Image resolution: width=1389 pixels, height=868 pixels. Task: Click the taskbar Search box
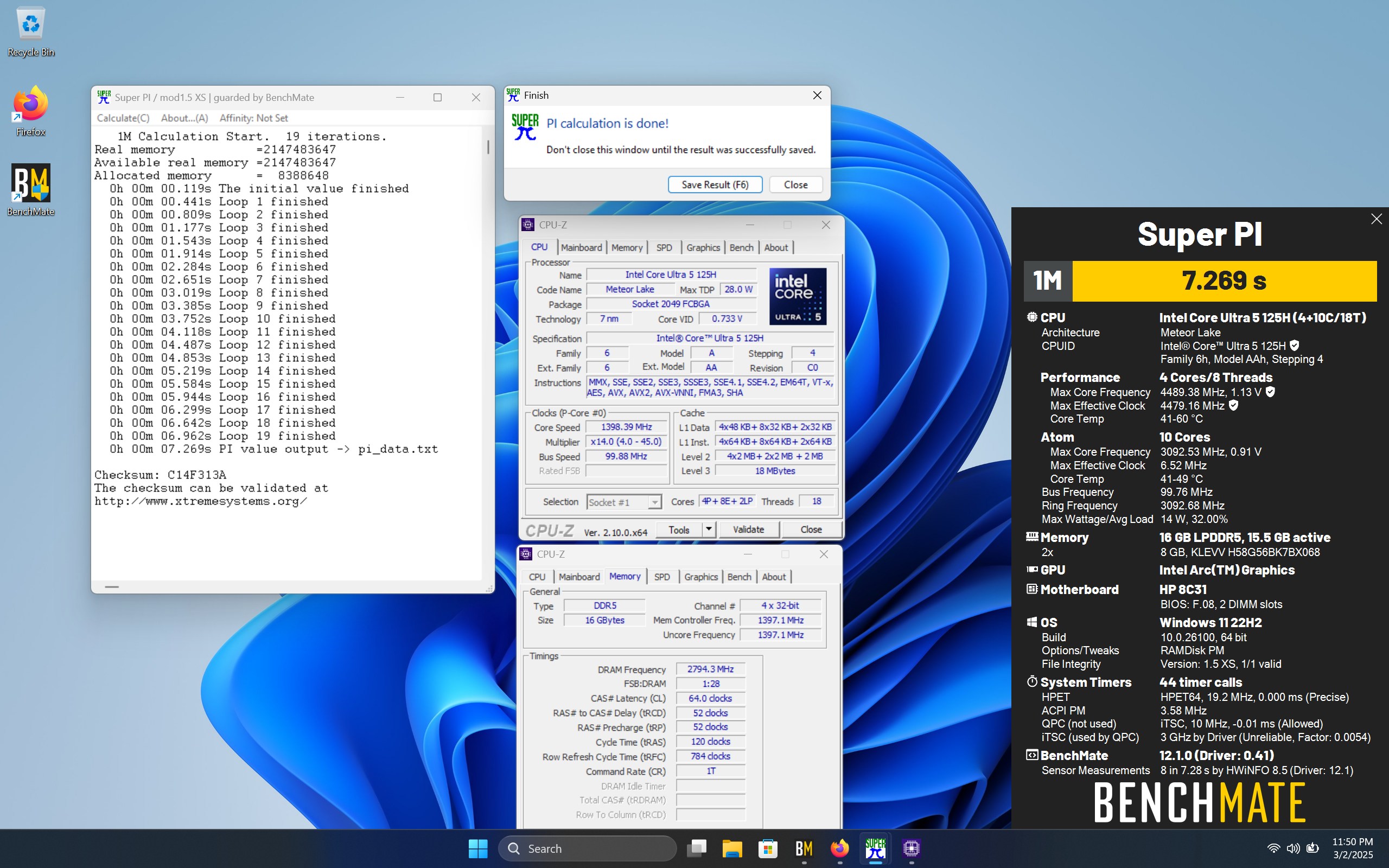pos(587,848)
